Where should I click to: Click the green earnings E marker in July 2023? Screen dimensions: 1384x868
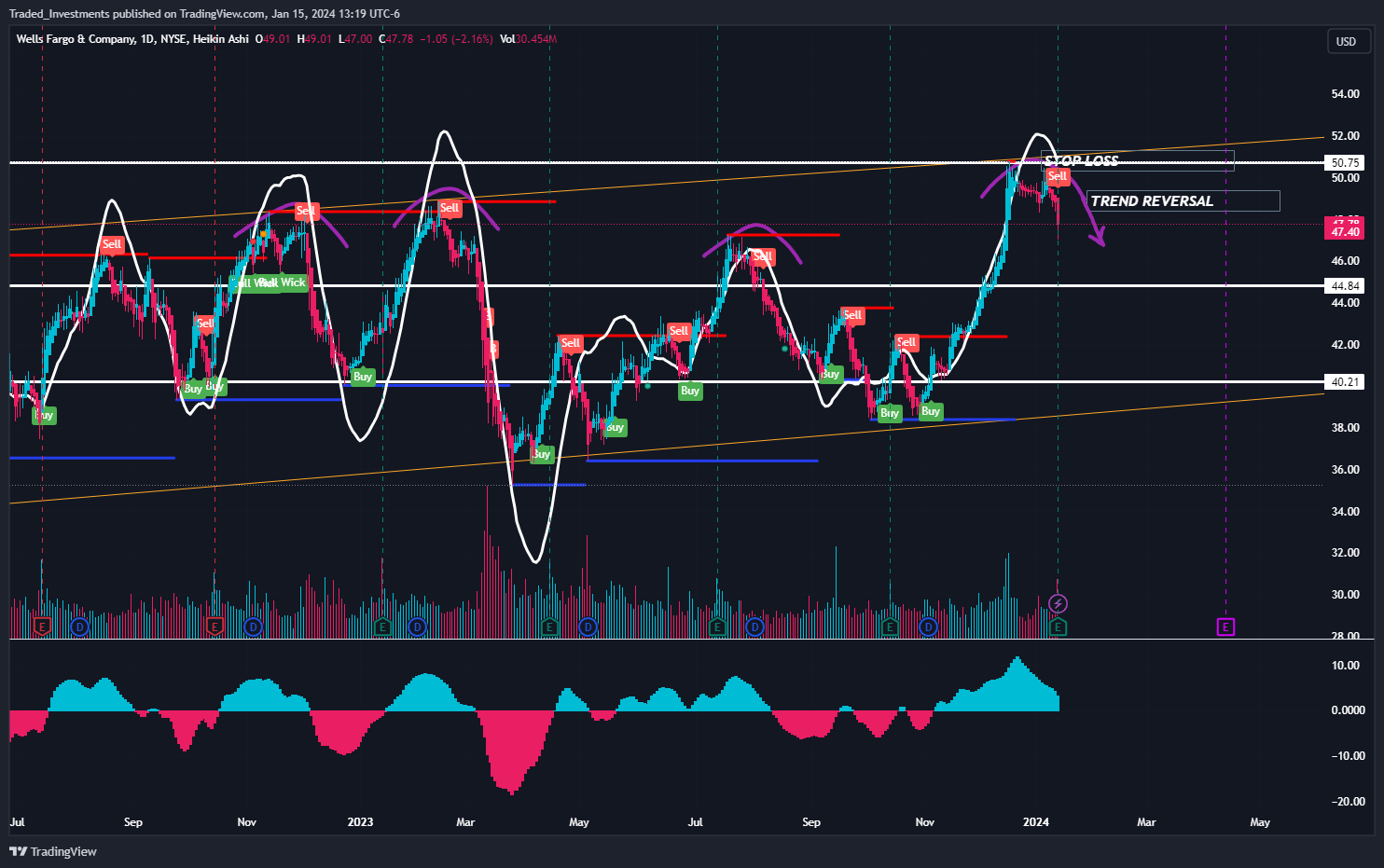tap(717, 627)
